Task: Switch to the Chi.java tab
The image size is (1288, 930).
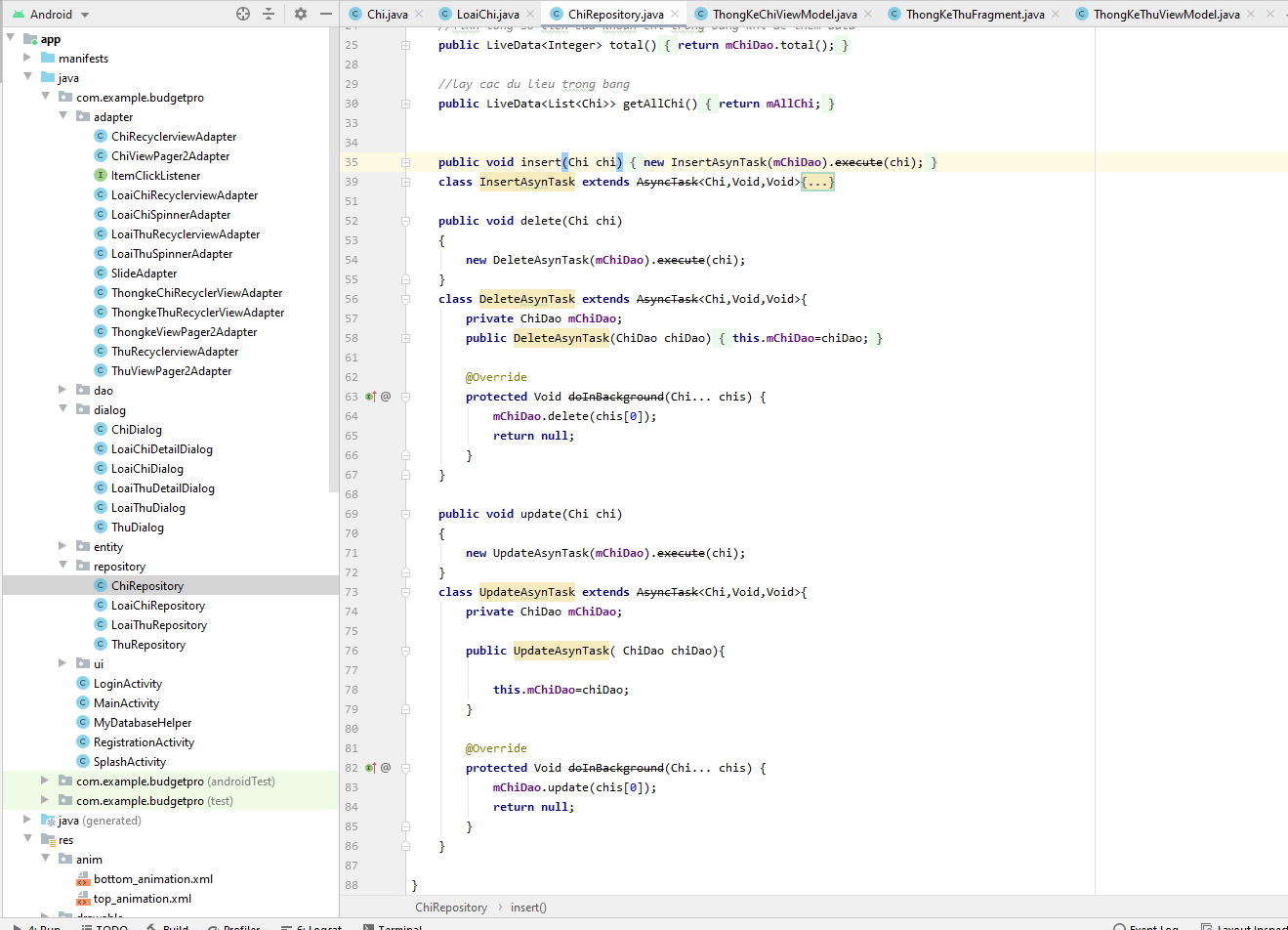Action: tap(387, 14)
